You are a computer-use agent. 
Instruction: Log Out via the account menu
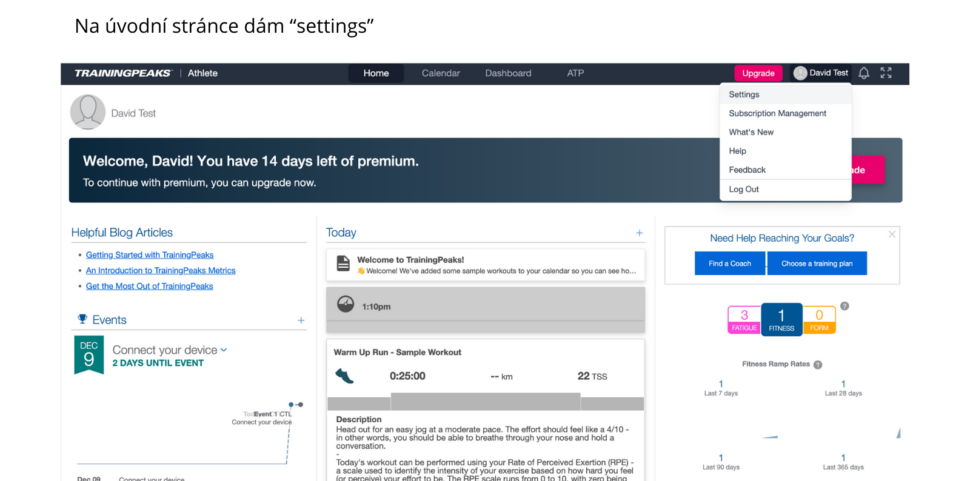coord(785,189)
